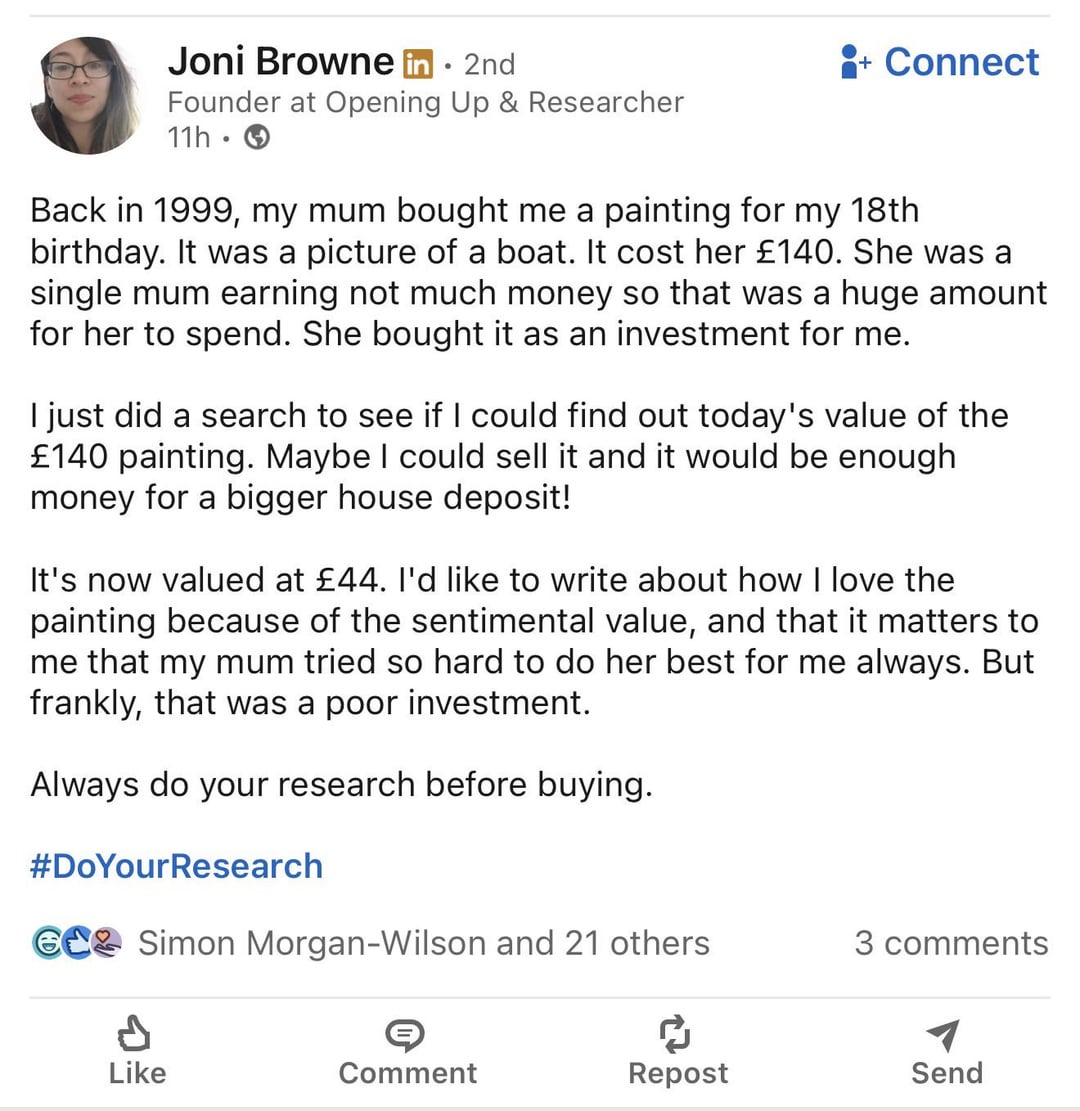Open the 3 comments link
1080x1111 pixels.
[950, 942]
